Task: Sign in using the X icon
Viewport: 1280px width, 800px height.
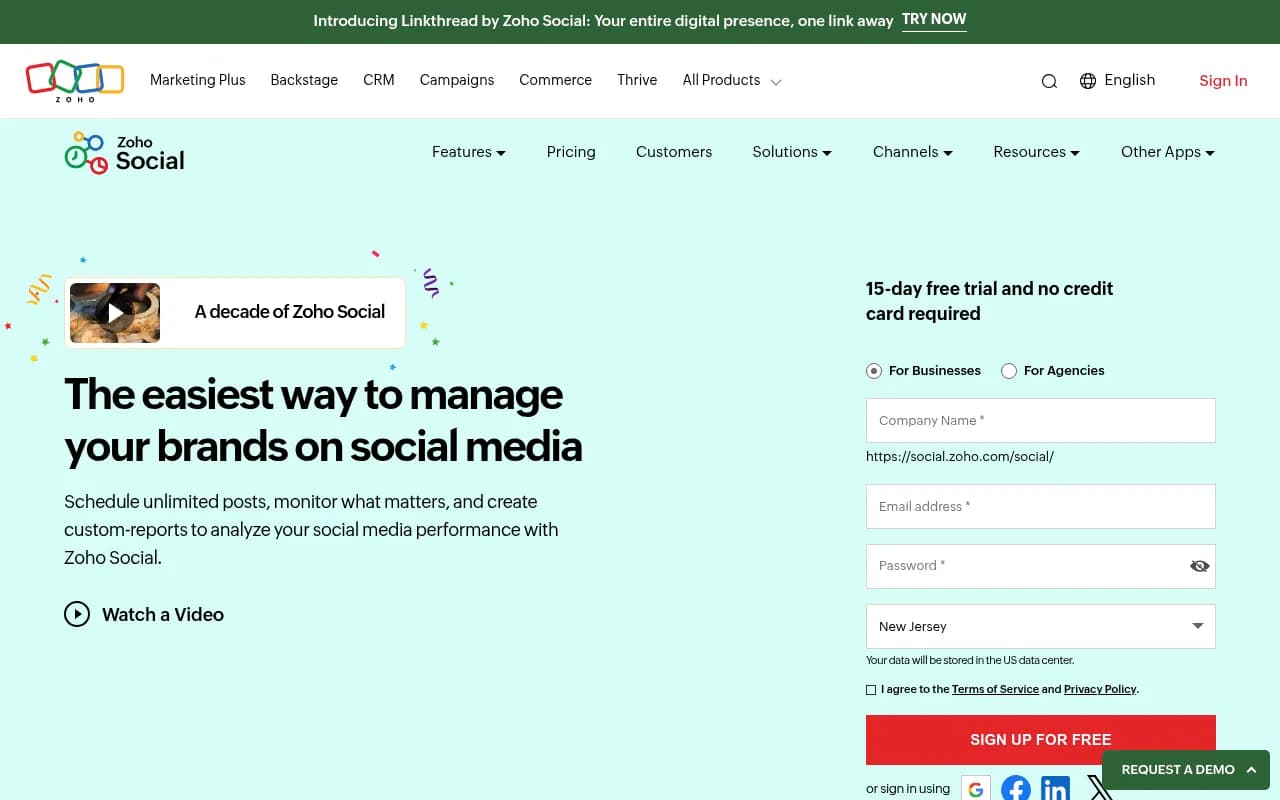Action: [x=1097, y=788]
